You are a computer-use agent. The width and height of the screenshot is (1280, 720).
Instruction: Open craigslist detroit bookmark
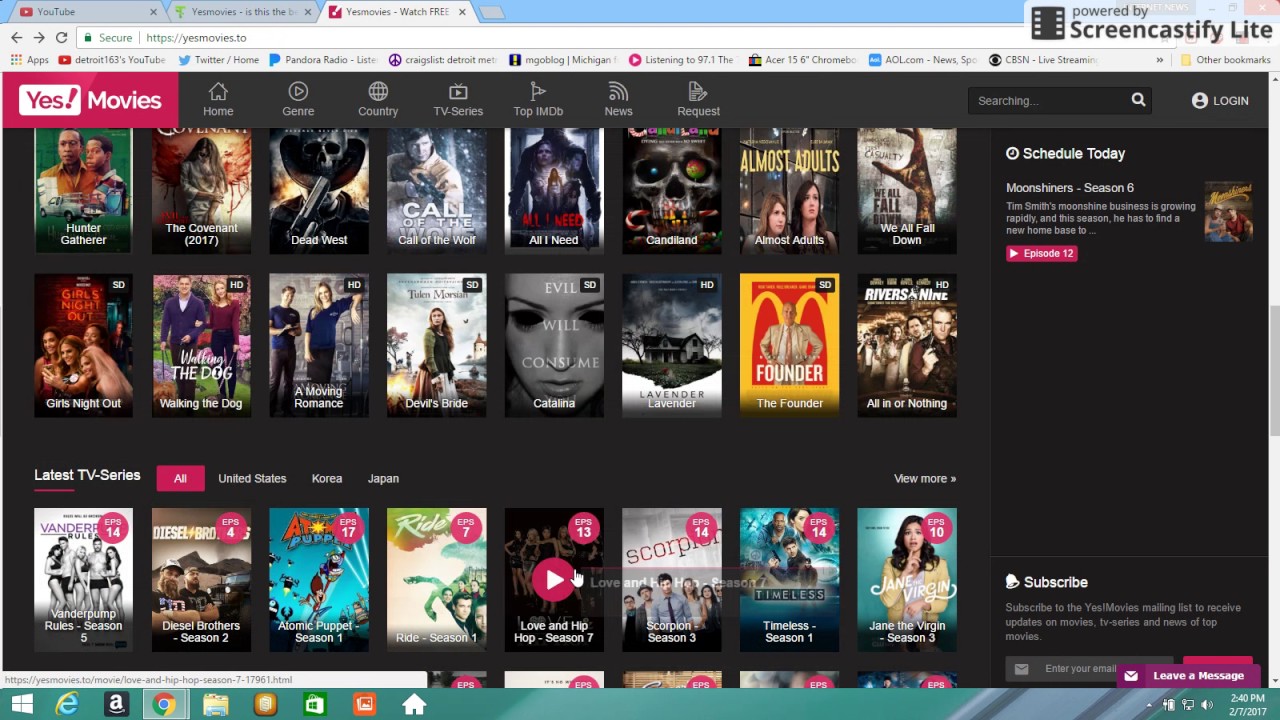click(442, 60)
